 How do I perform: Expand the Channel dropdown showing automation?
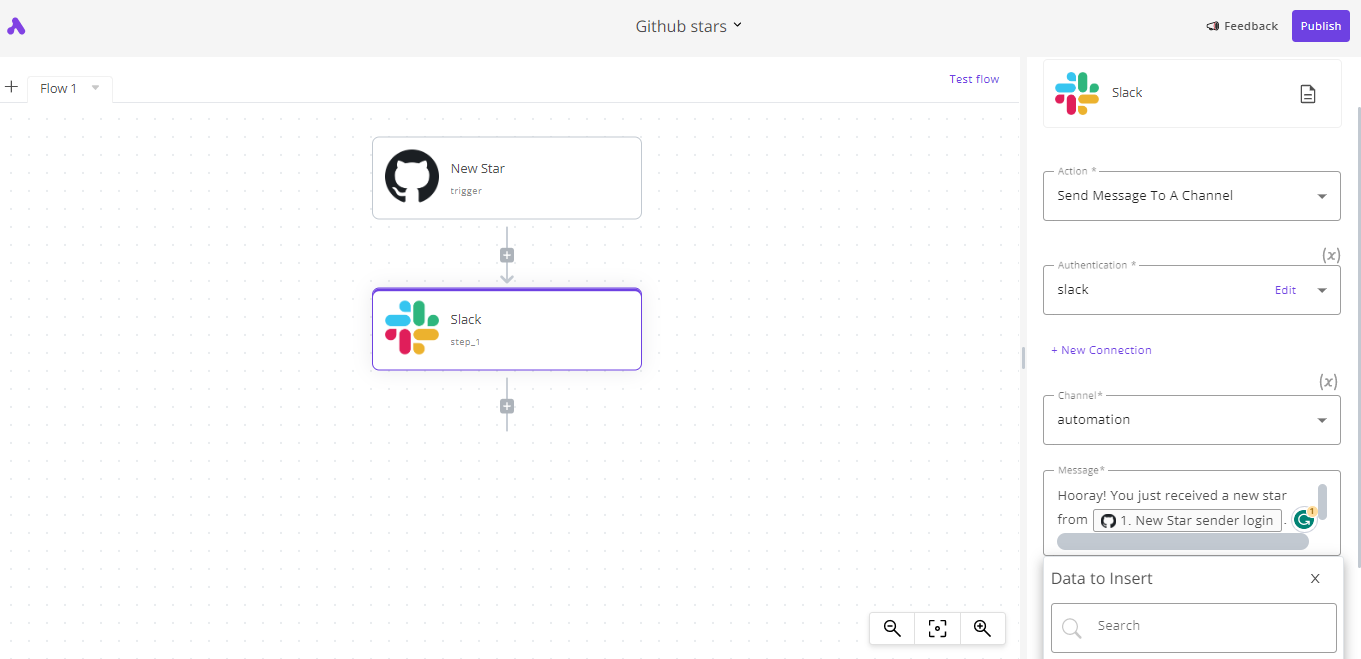[x=1191, y=419]
